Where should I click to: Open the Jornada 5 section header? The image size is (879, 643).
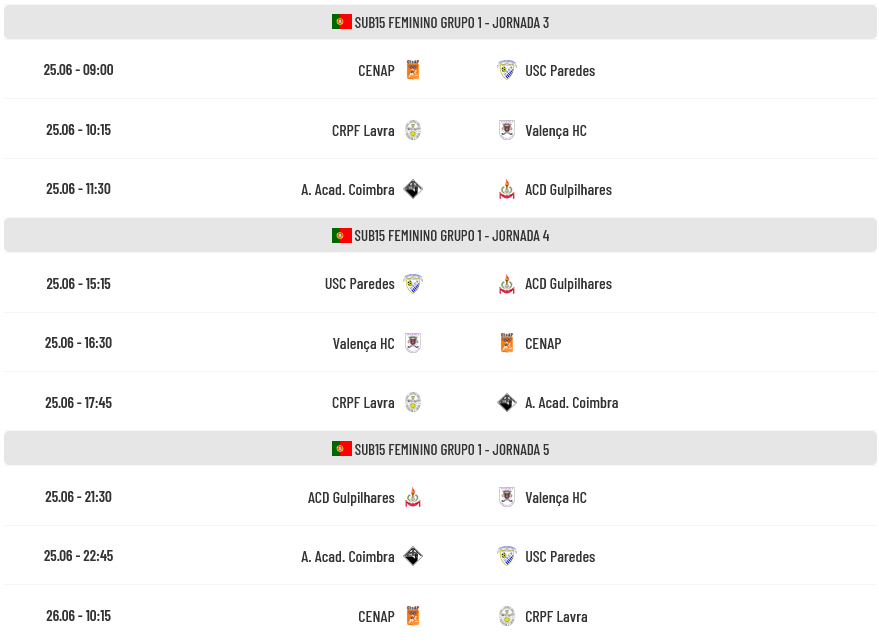pos(440,448)
